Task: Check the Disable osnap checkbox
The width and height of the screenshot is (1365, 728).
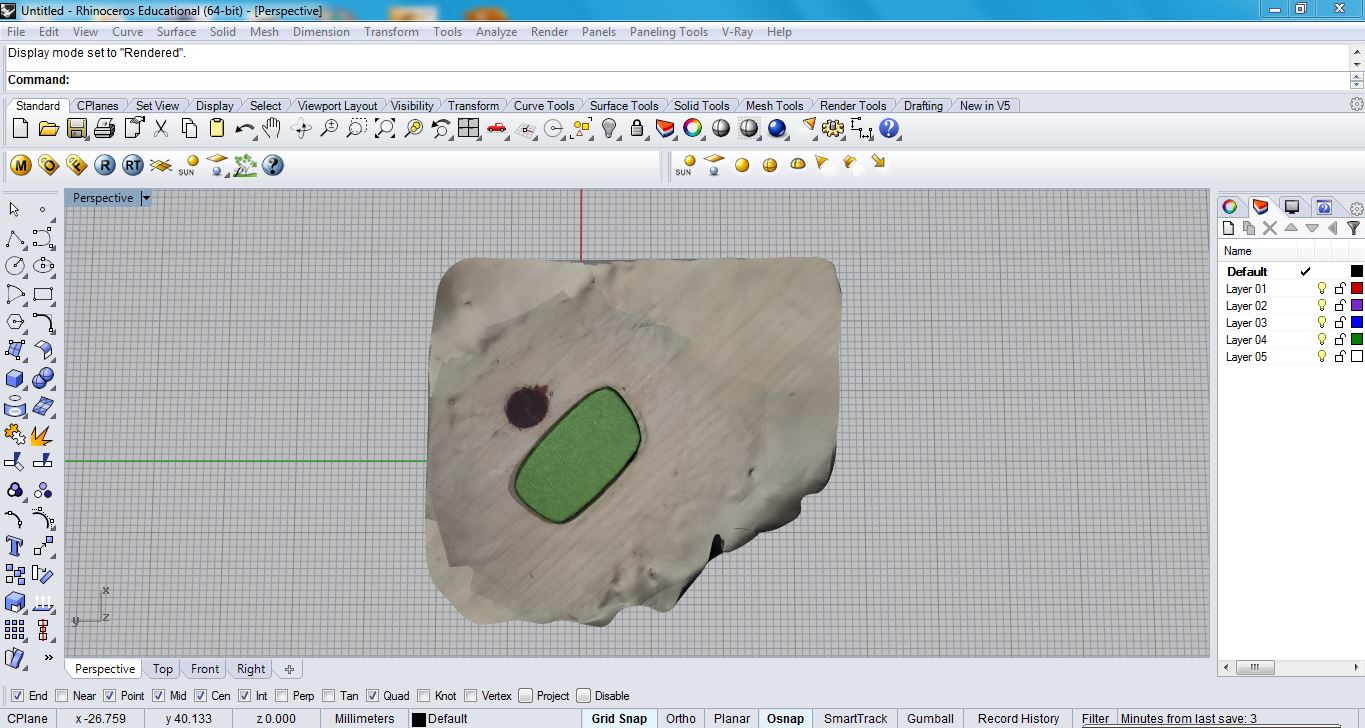Action: [x=584, y=696]
